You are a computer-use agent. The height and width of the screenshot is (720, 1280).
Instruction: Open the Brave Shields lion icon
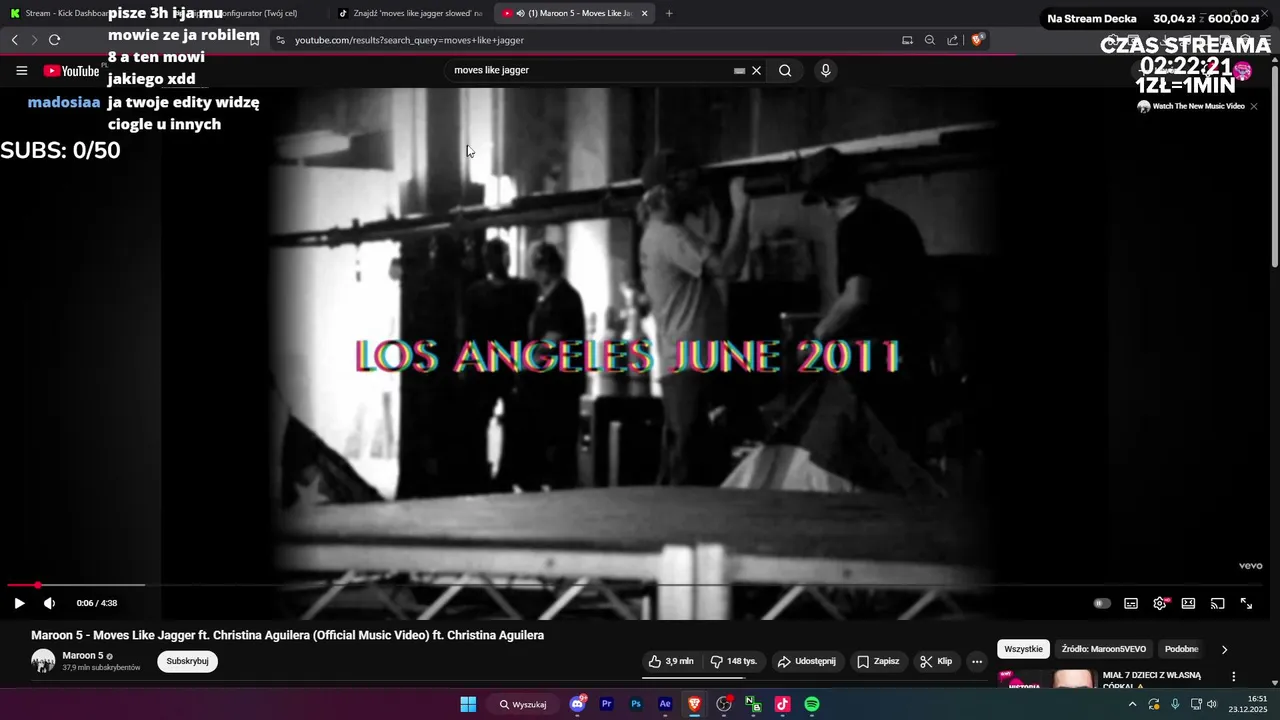point(977,40)
